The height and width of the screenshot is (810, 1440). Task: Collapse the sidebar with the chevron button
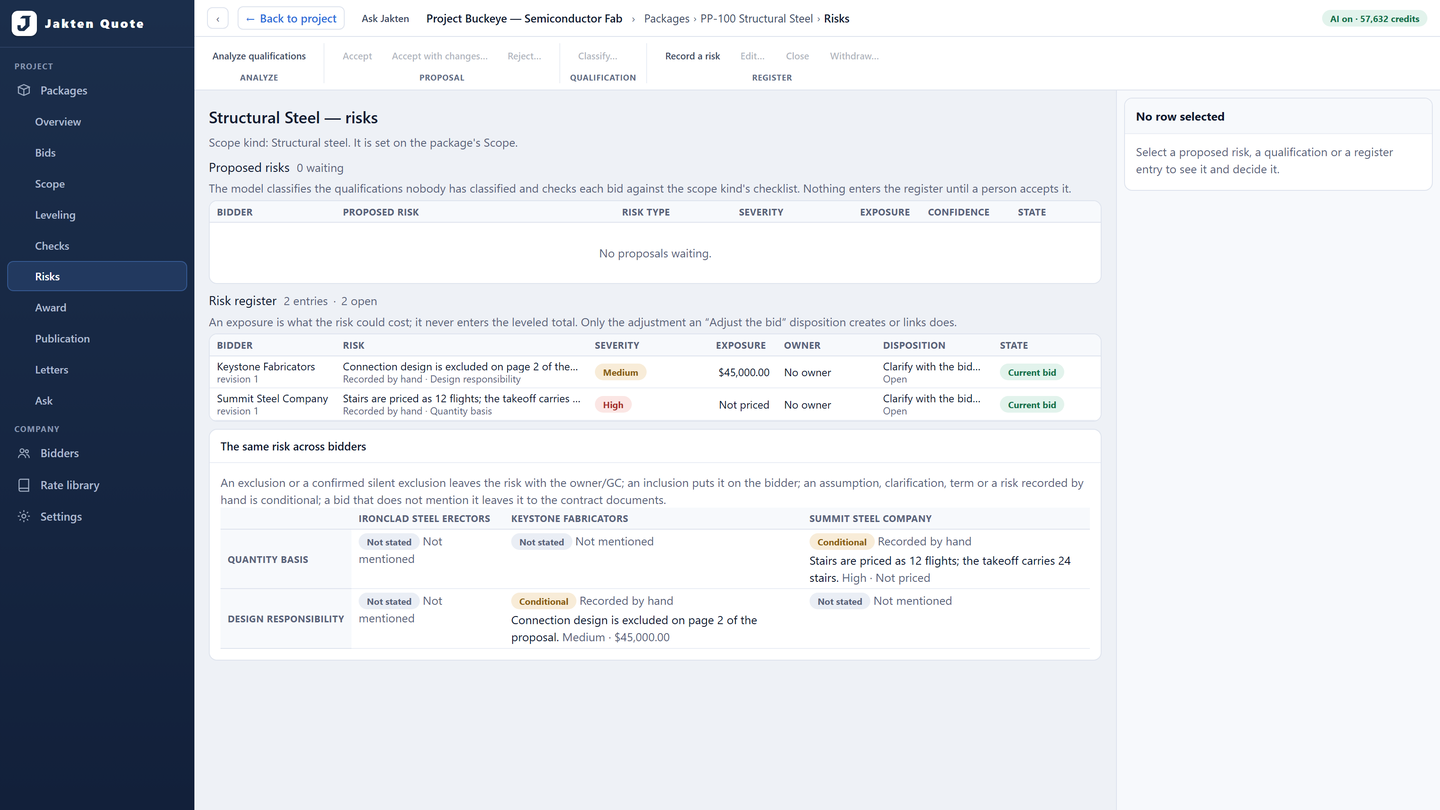click(218, 18)
